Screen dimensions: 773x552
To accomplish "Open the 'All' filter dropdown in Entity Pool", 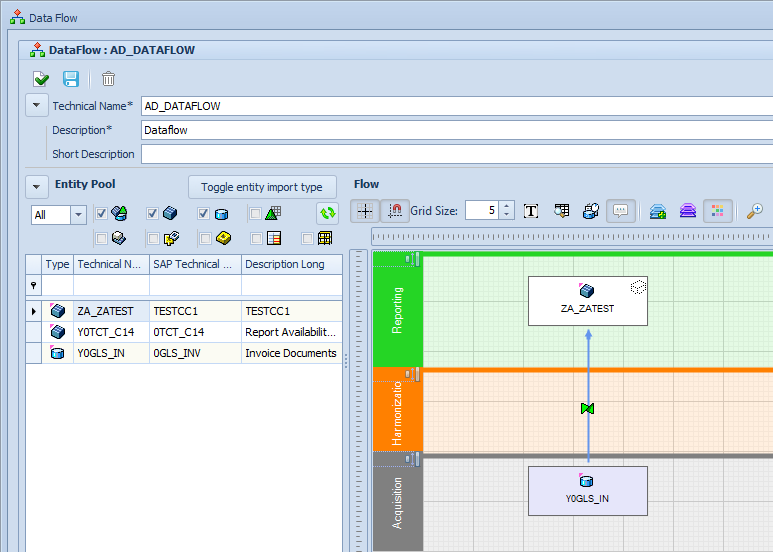I will pyautogui.click(x=78, y=215).
